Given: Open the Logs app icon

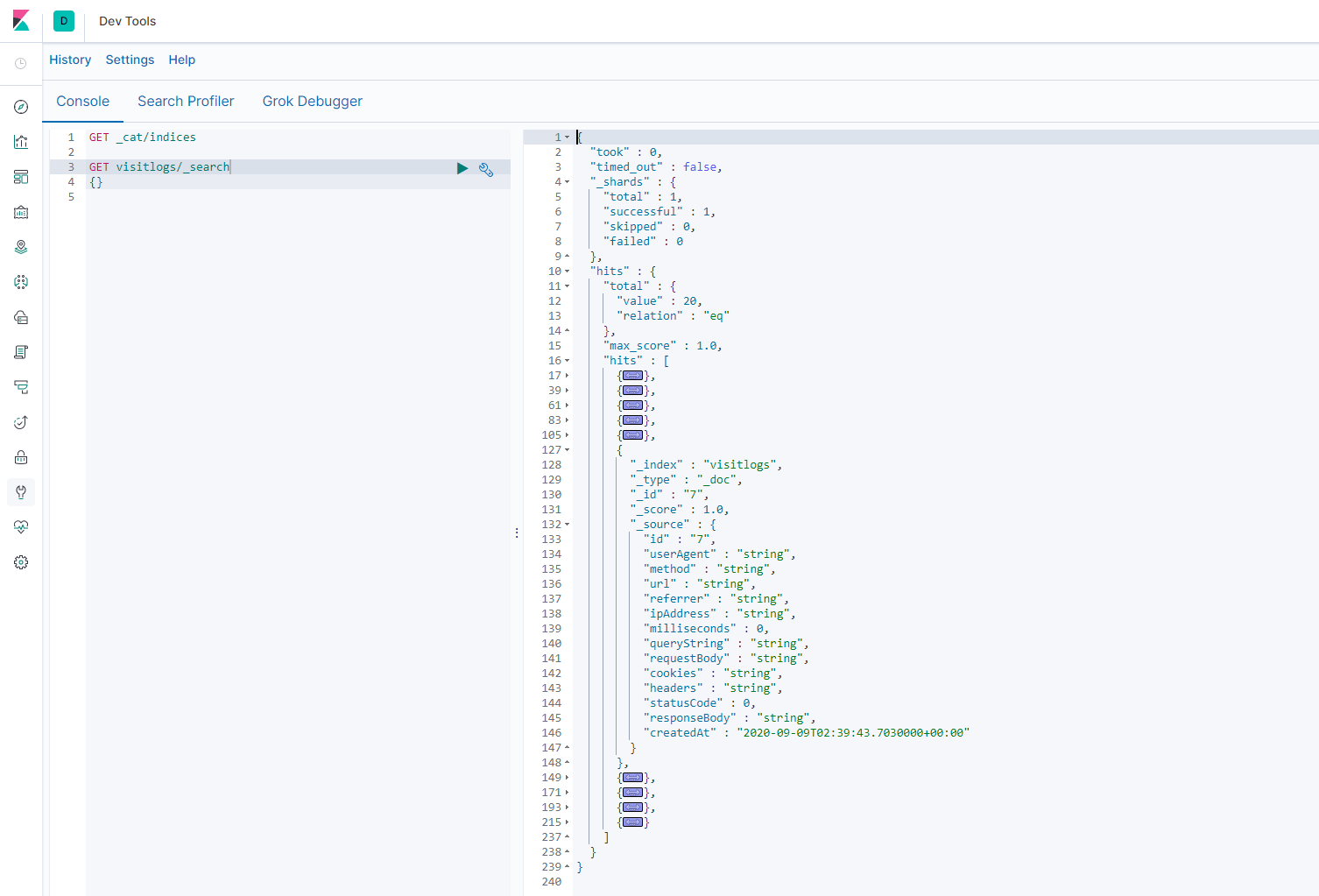Looking at the screenshot, I should pos(21,352).
